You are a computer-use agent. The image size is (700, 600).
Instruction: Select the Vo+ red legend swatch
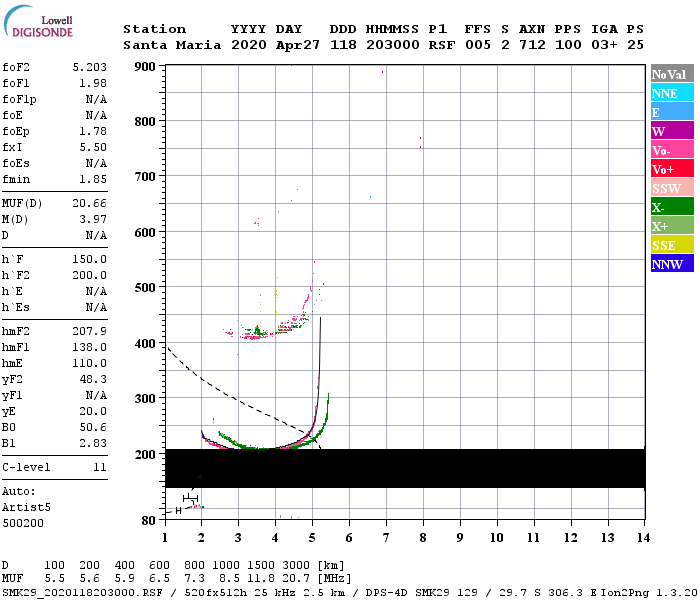(x=672, y=169)
